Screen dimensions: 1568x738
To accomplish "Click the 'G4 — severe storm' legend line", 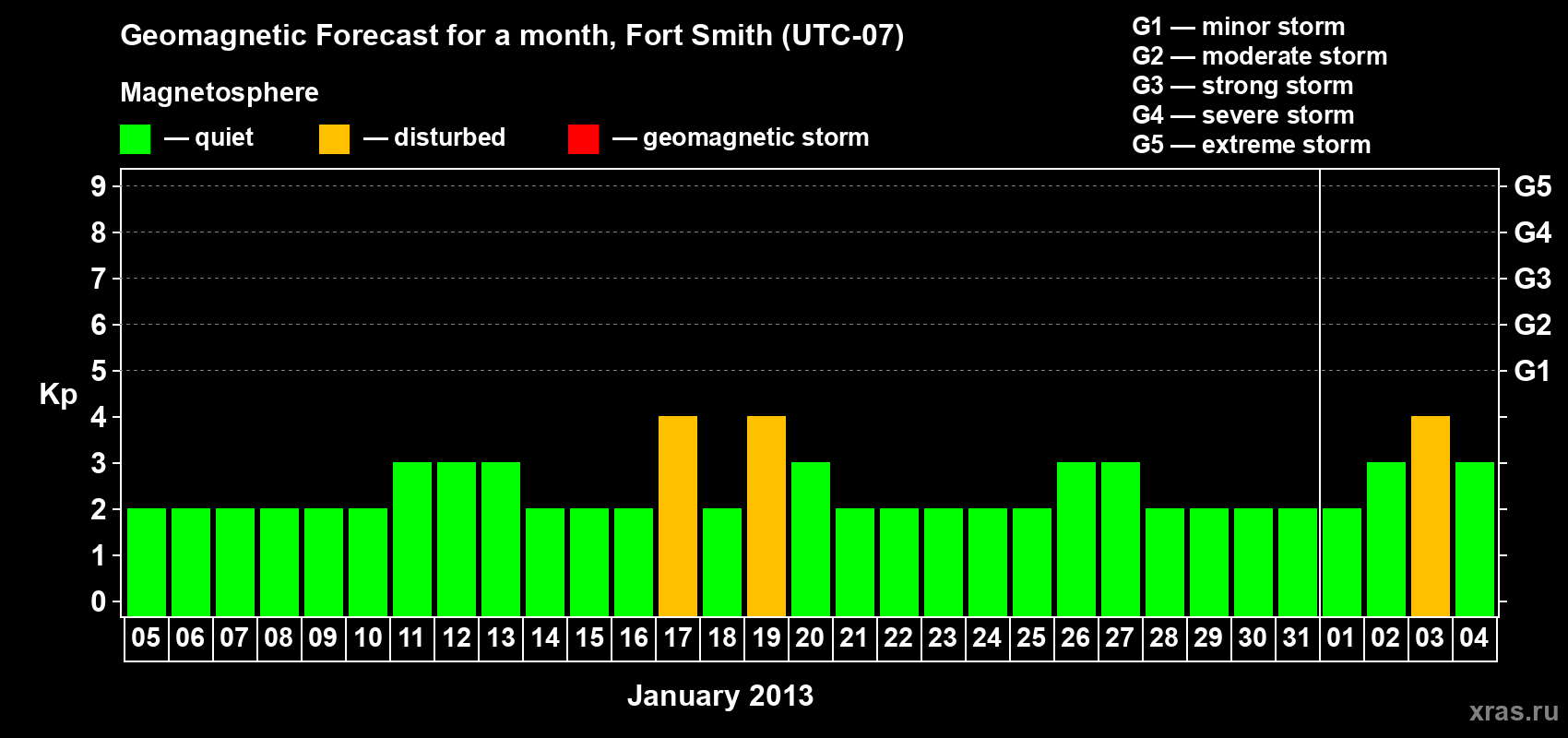I will [x=1242, y=115].
